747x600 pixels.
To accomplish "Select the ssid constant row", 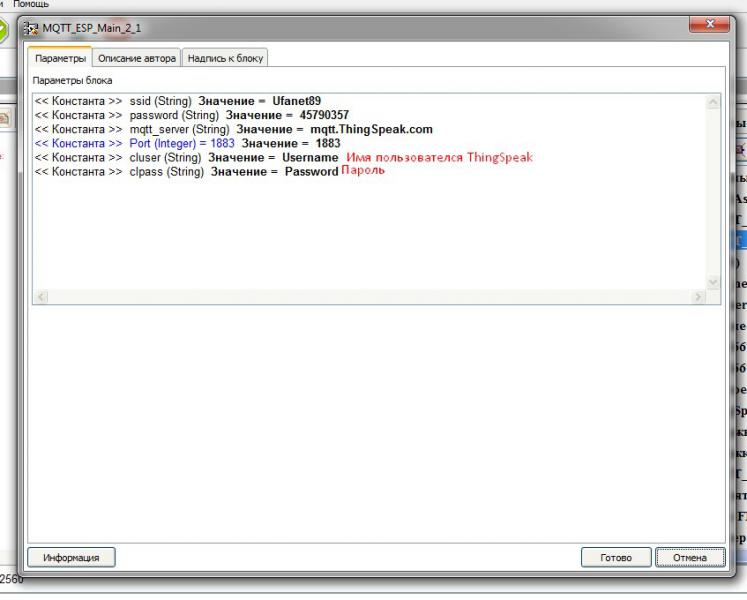I will [x=178, y=102].
